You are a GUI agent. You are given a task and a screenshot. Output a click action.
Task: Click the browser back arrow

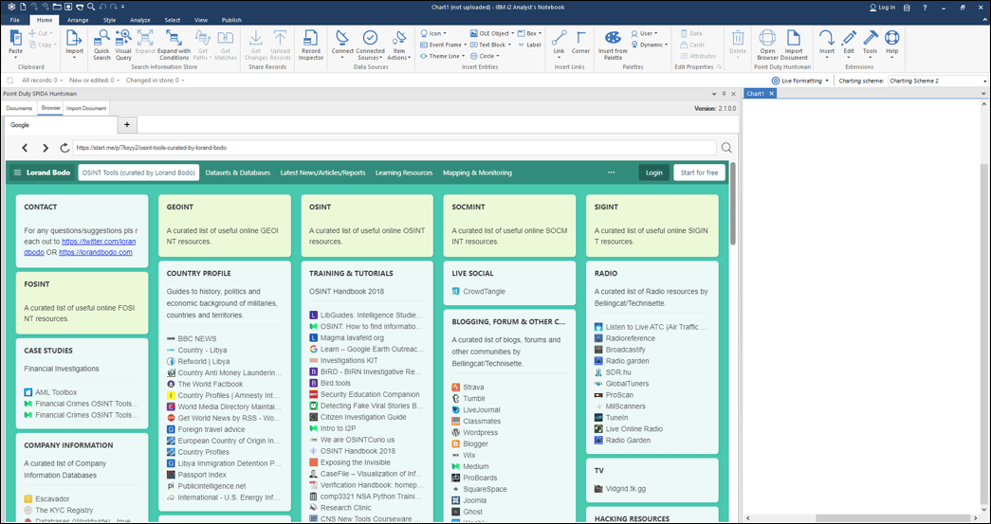(25, 148)
